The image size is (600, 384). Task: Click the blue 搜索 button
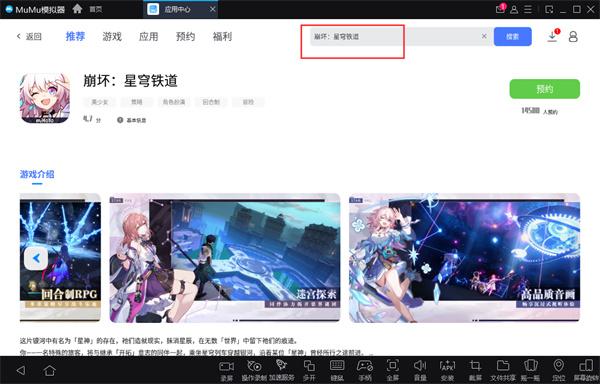[x=512, y=37]
